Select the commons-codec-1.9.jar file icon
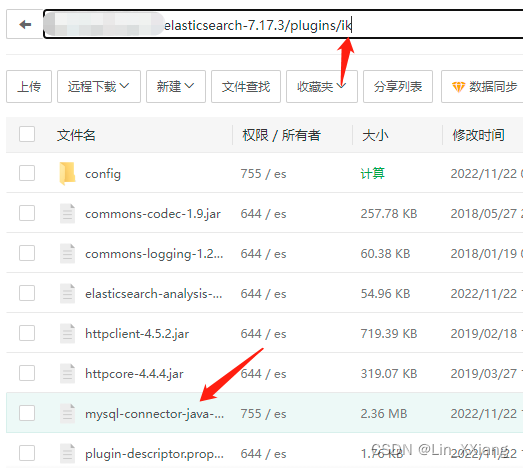 pos(67,213)
